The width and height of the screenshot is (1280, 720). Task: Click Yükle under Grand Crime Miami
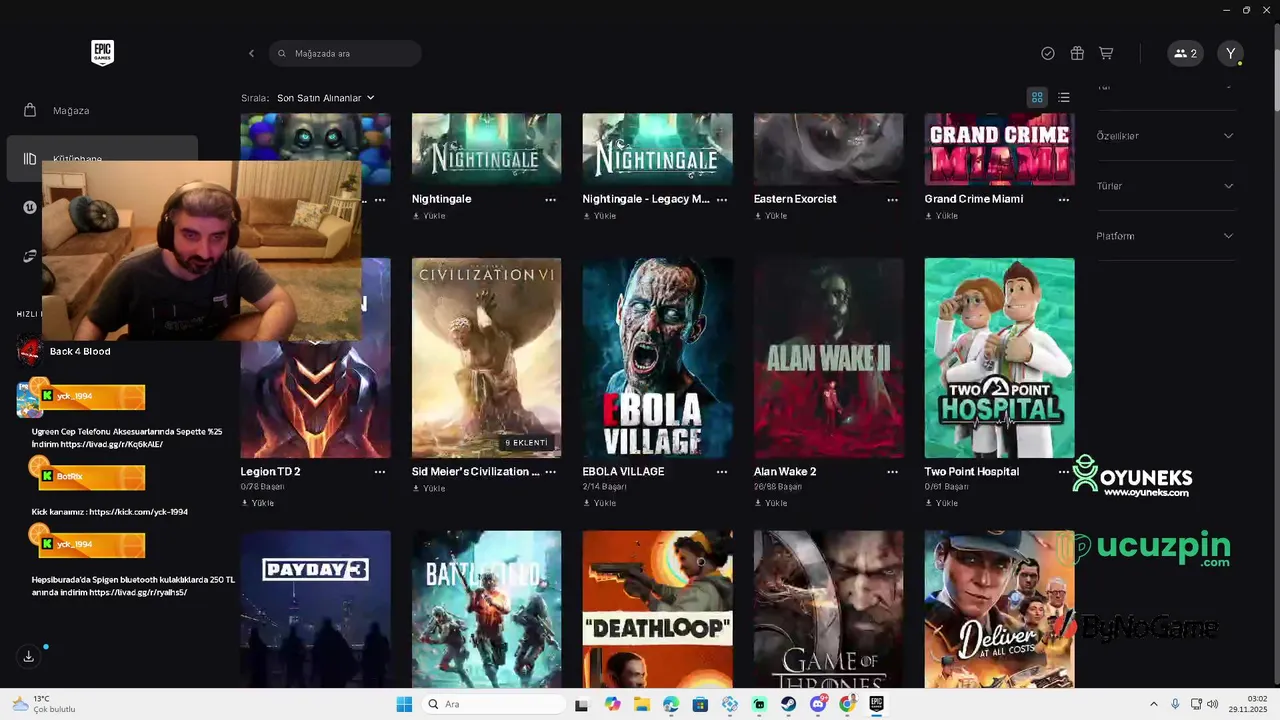(942, 216)
